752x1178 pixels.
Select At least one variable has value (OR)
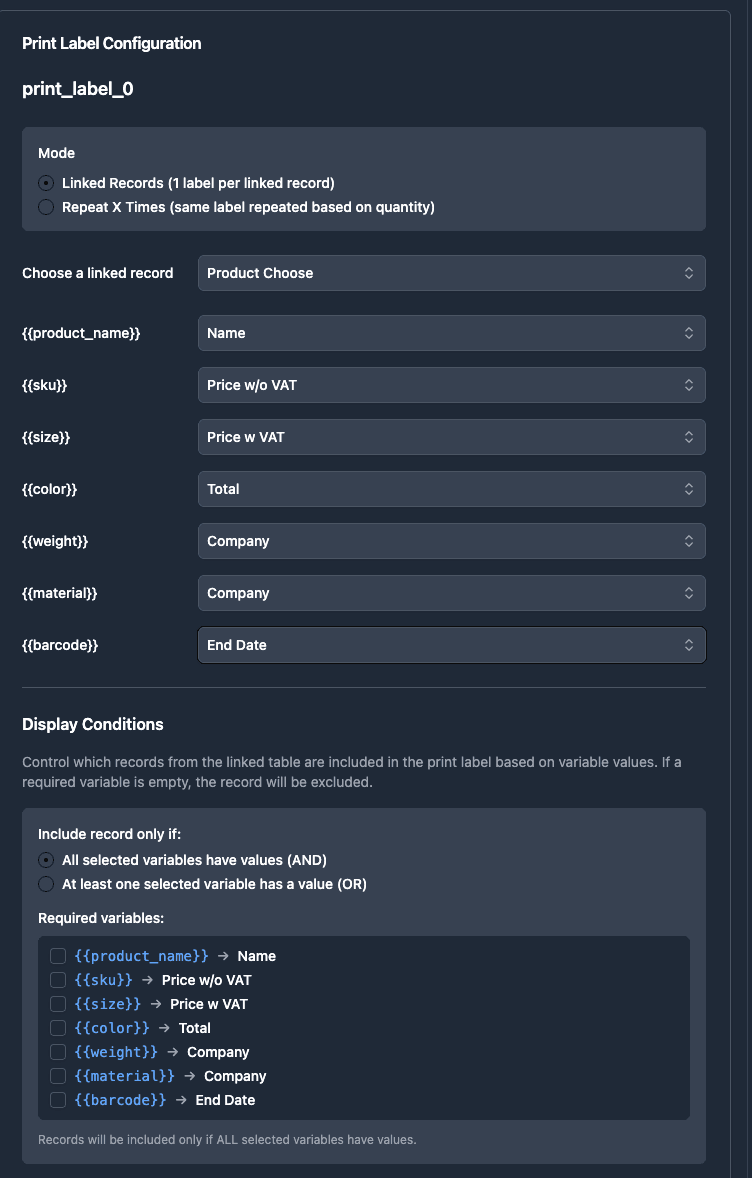point(46,884)
